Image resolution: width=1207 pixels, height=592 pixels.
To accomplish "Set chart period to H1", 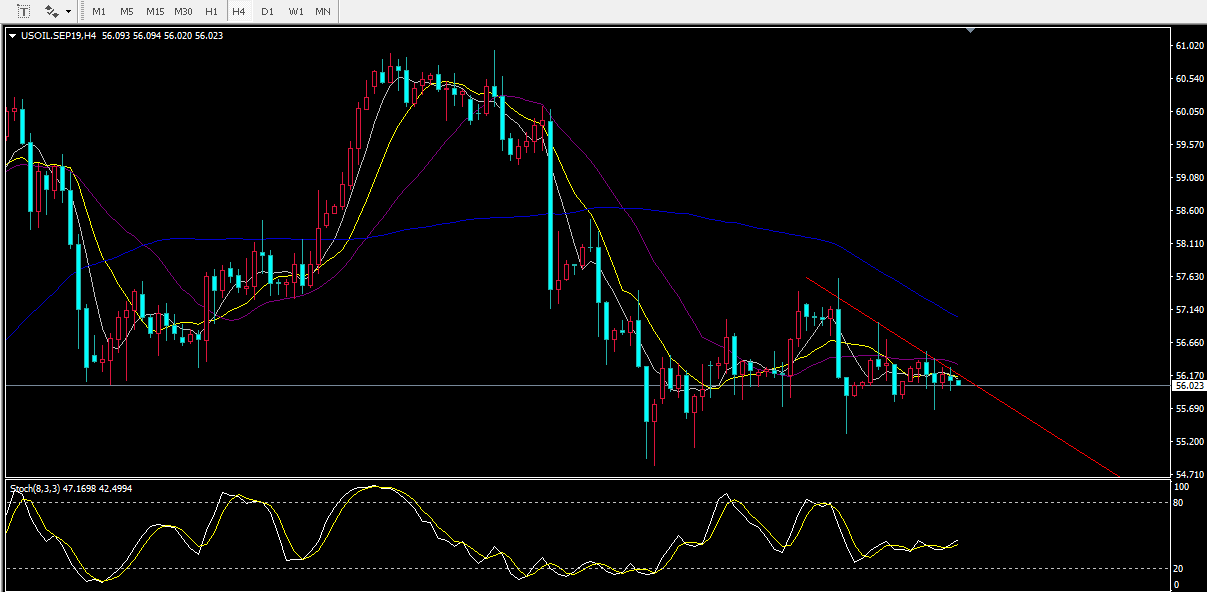I will 211,11.
